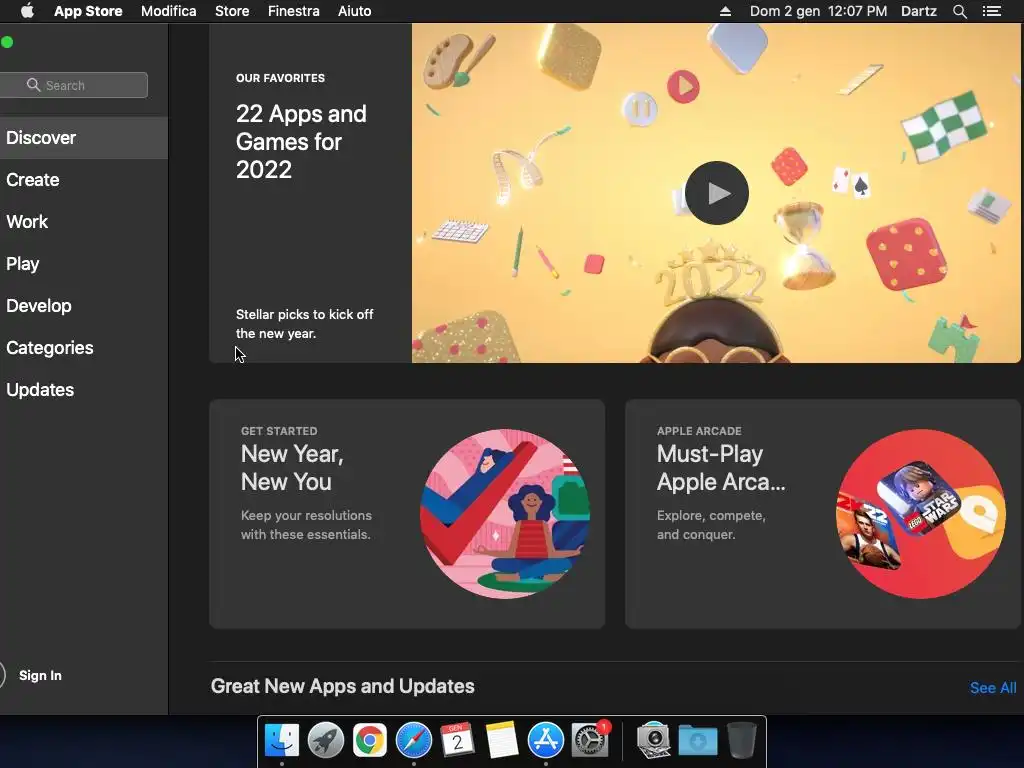1024x768 pixels.
Task: Open Safari compass icon in dock
Action: [413, 740]
